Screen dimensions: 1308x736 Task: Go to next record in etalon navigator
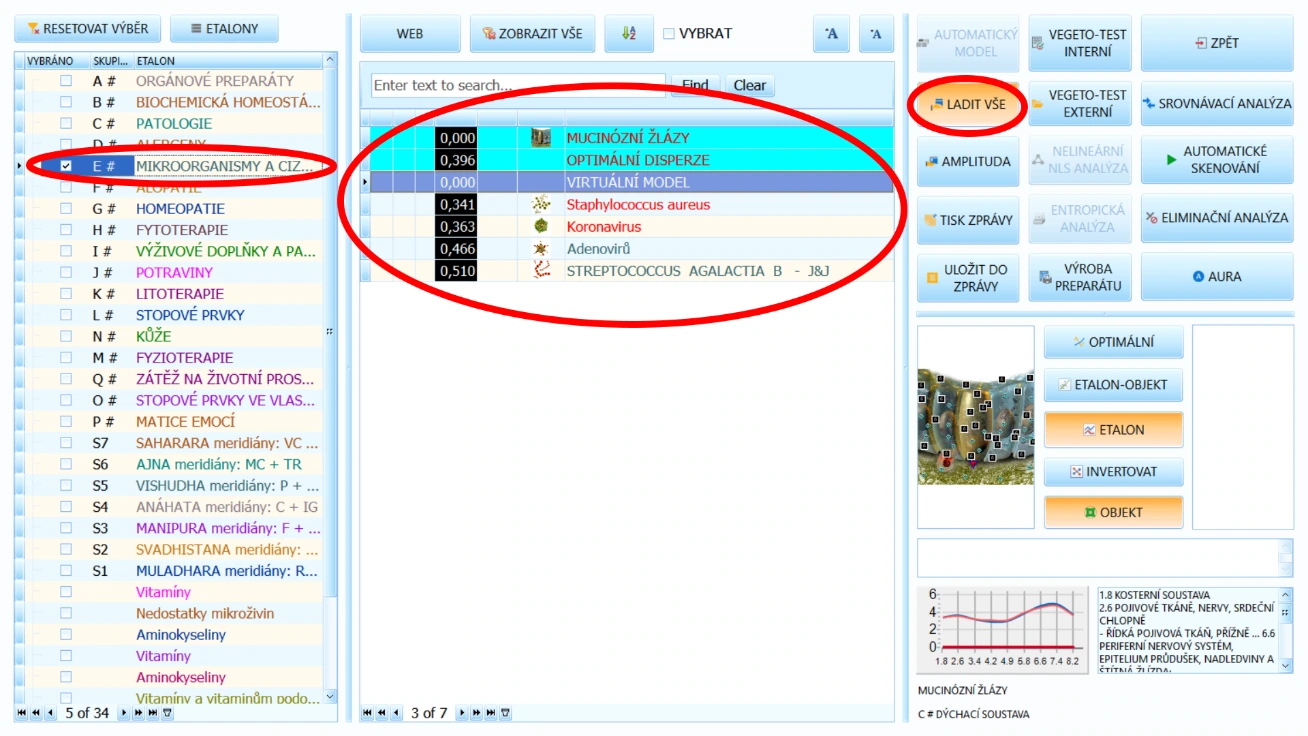coord(124,713)
